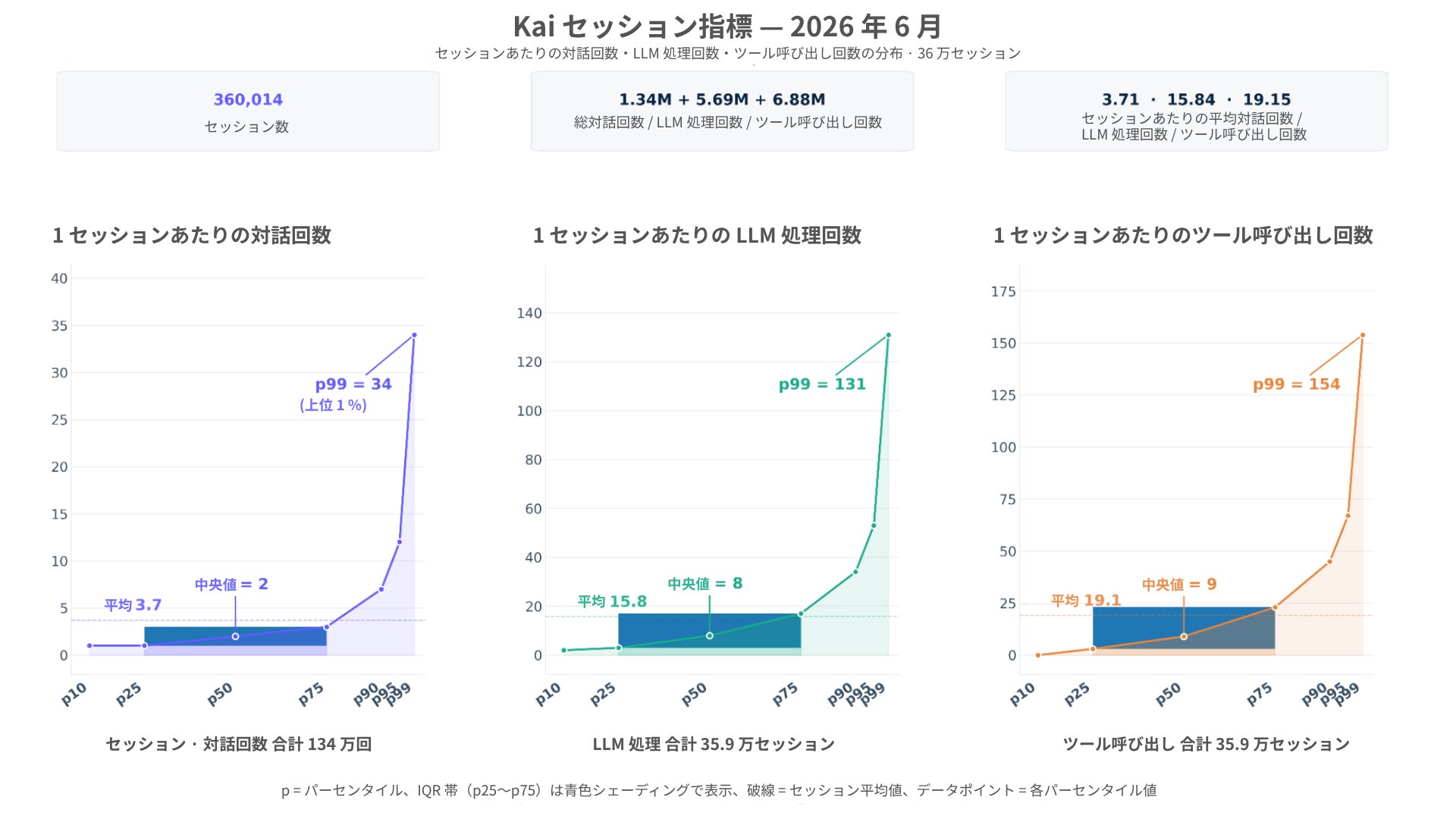Click the 3.71 · 15.84 · 19.15 averages card

1197,111
